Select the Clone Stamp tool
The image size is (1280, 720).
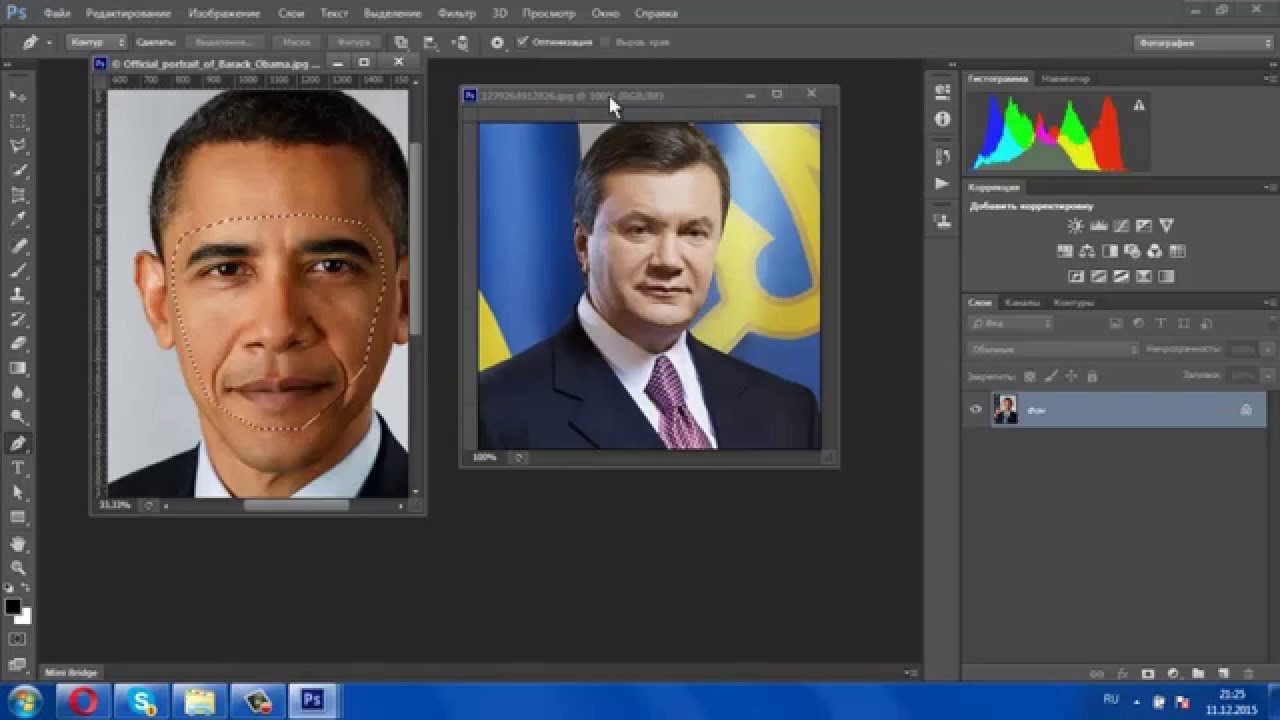pos(18,295)
